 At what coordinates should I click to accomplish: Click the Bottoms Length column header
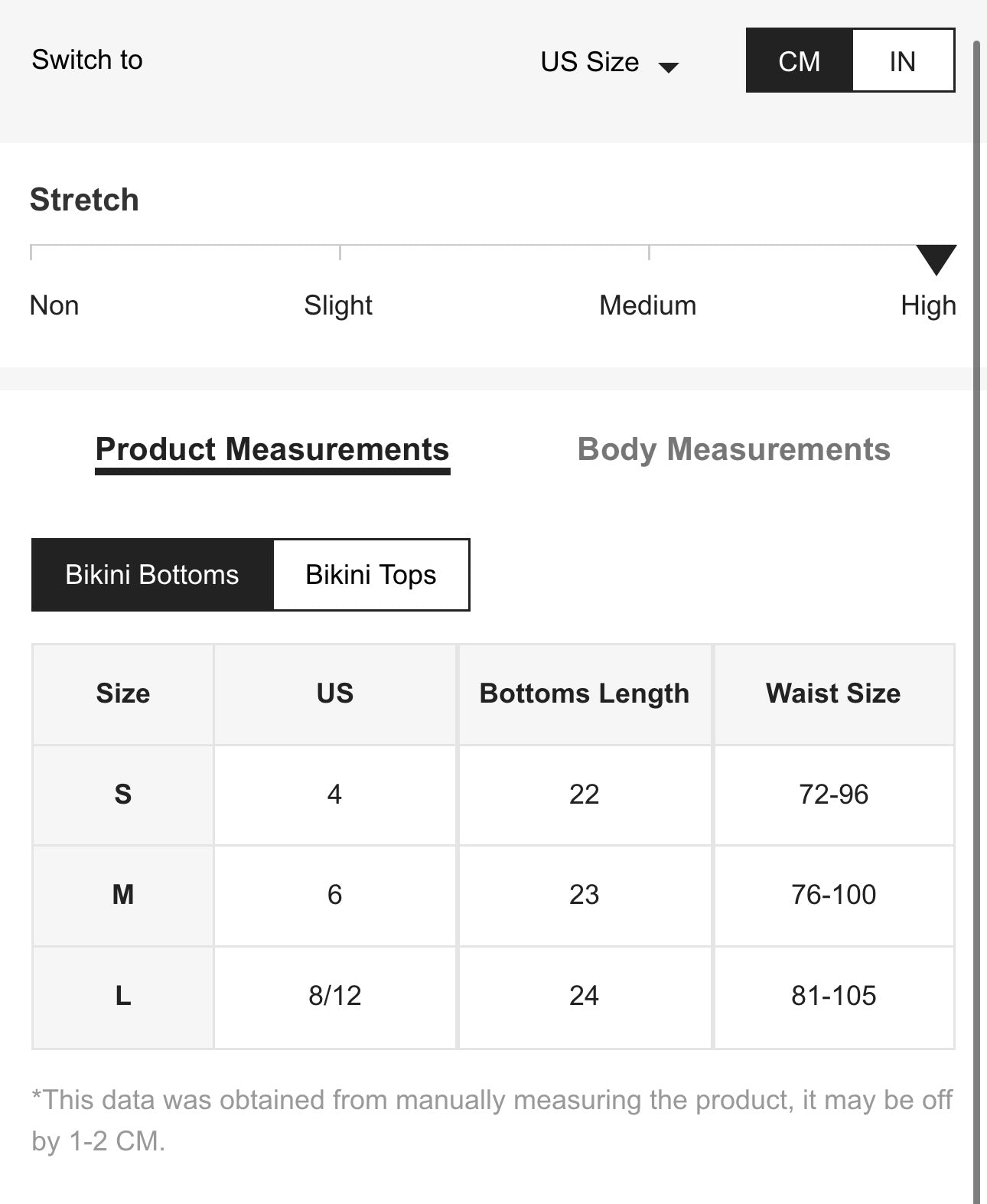pos(585,693)
